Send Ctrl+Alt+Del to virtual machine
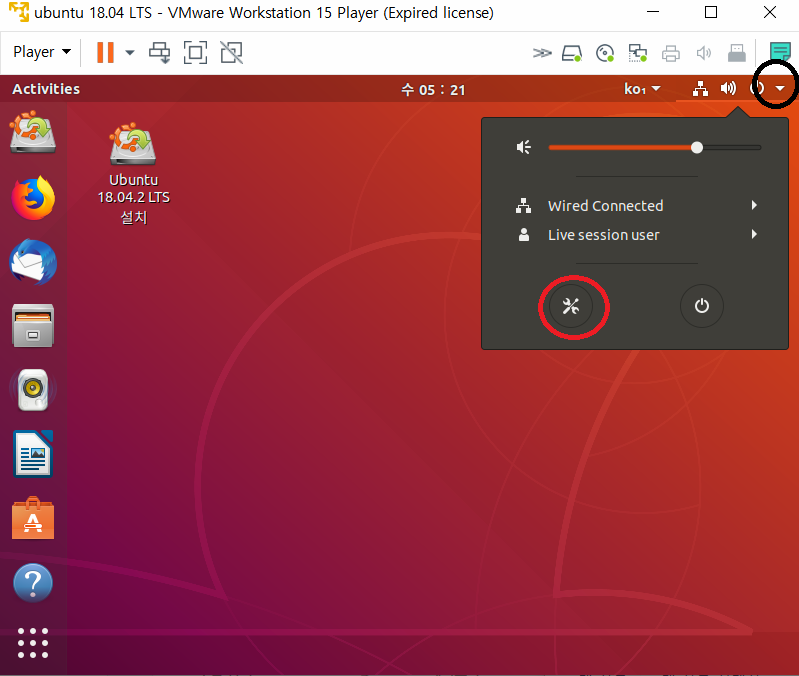 [x=159, y=52]
